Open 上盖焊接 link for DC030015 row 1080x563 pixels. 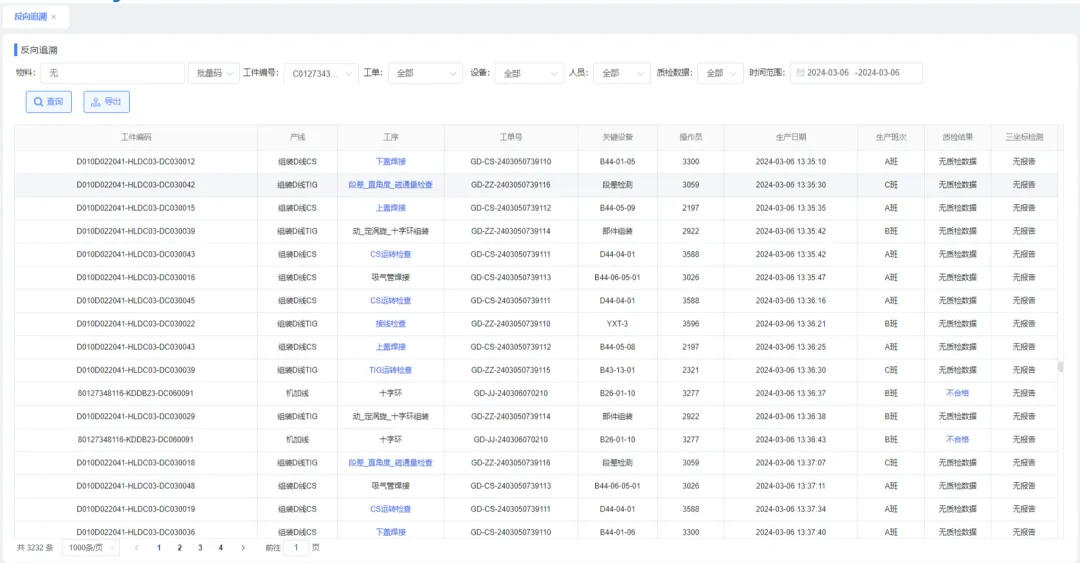(x=391, y=208)
